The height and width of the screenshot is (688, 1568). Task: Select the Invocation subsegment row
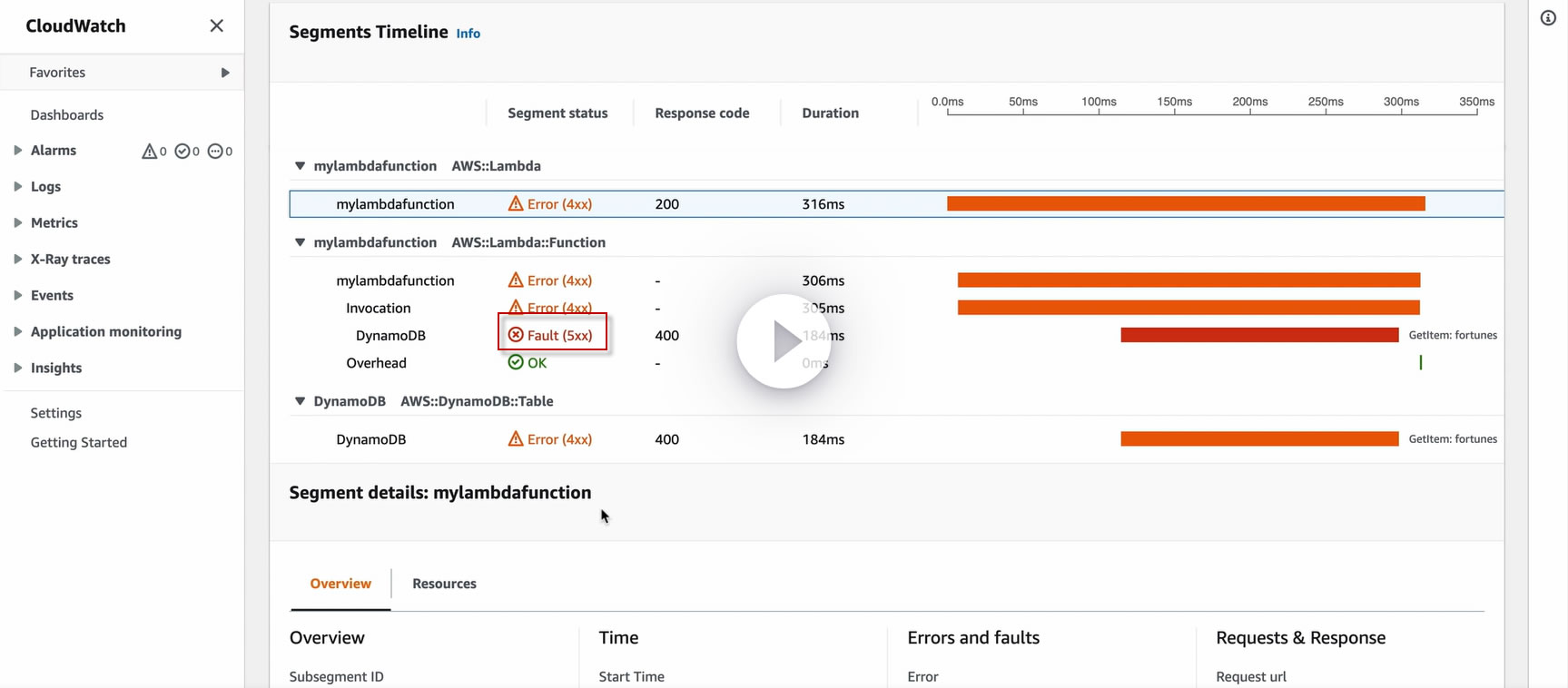coord(896,308)
